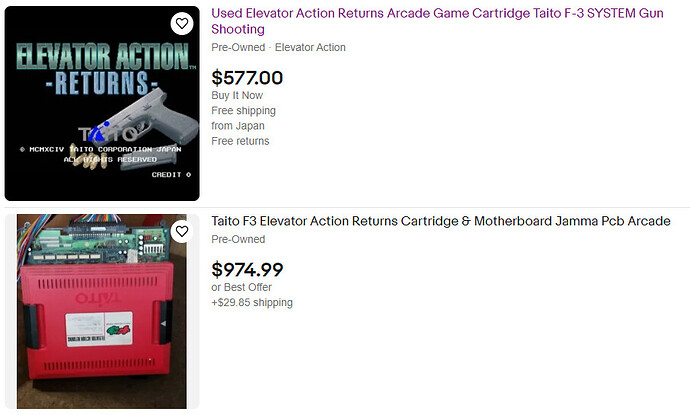Click the Pre-Owned label under Taito F3 listing

(x=238, y=239)
